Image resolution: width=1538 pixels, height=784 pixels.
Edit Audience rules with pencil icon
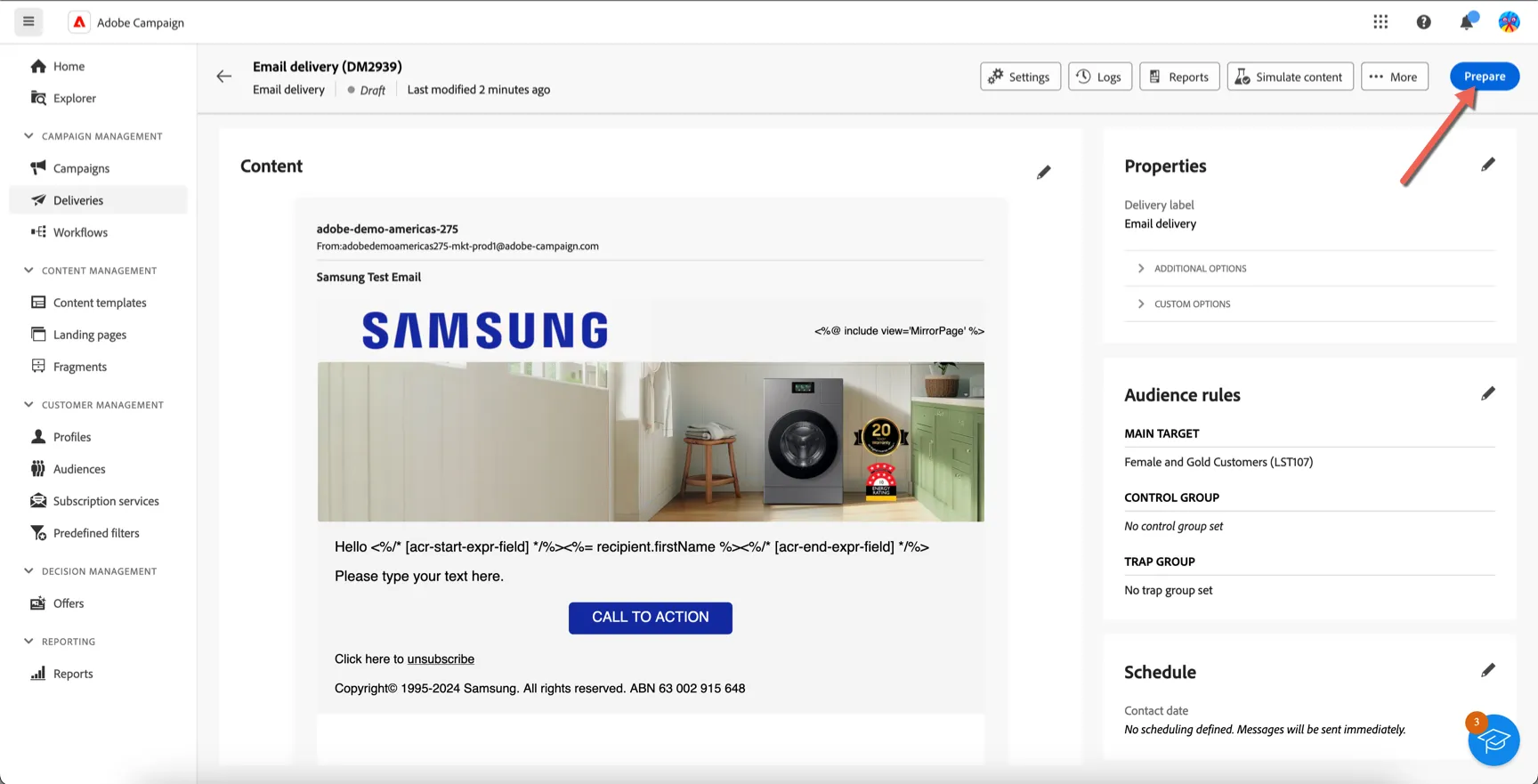(x=1487, y=393)
